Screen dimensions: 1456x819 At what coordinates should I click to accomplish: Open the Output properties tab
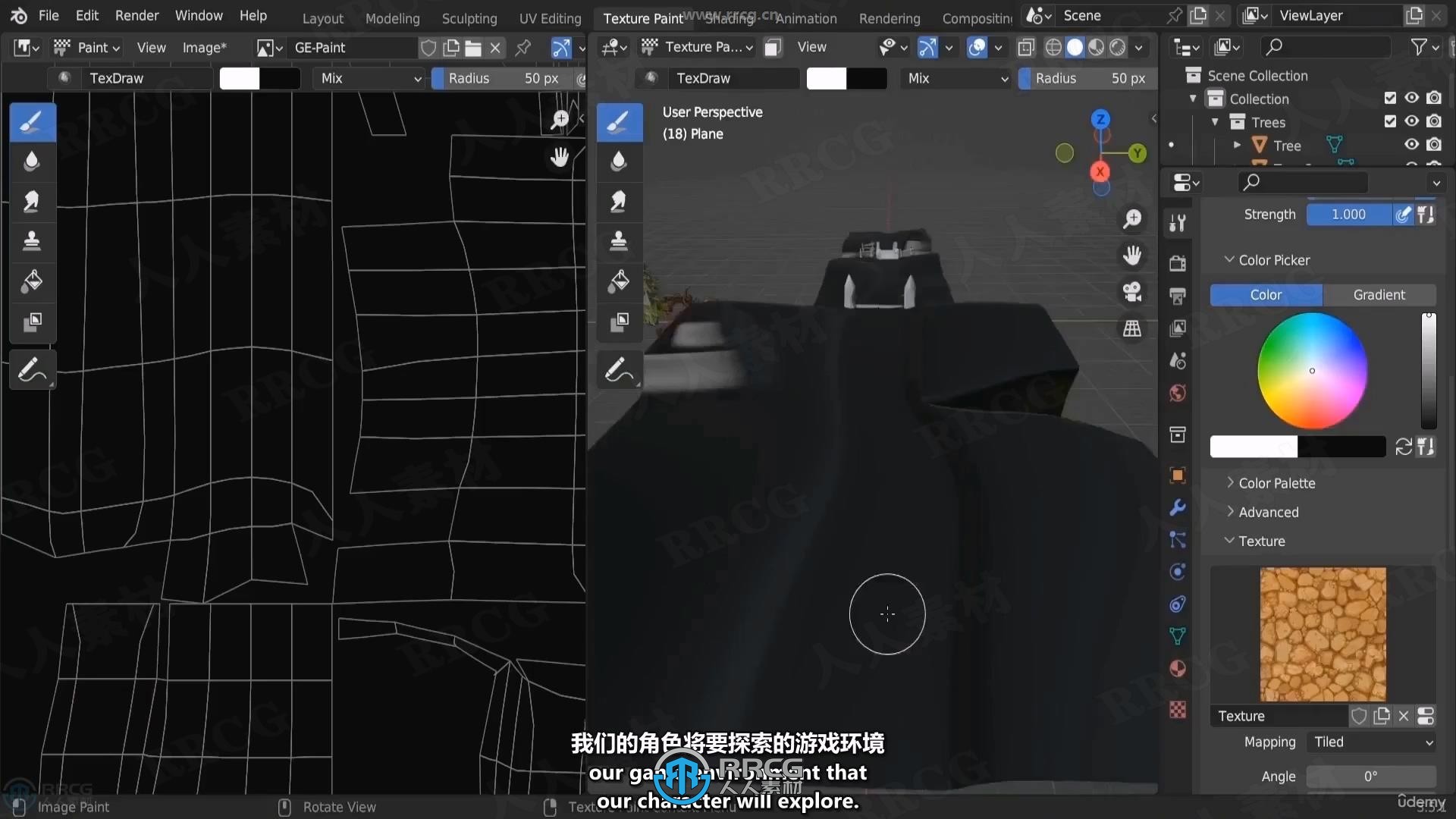point(1178,296)
